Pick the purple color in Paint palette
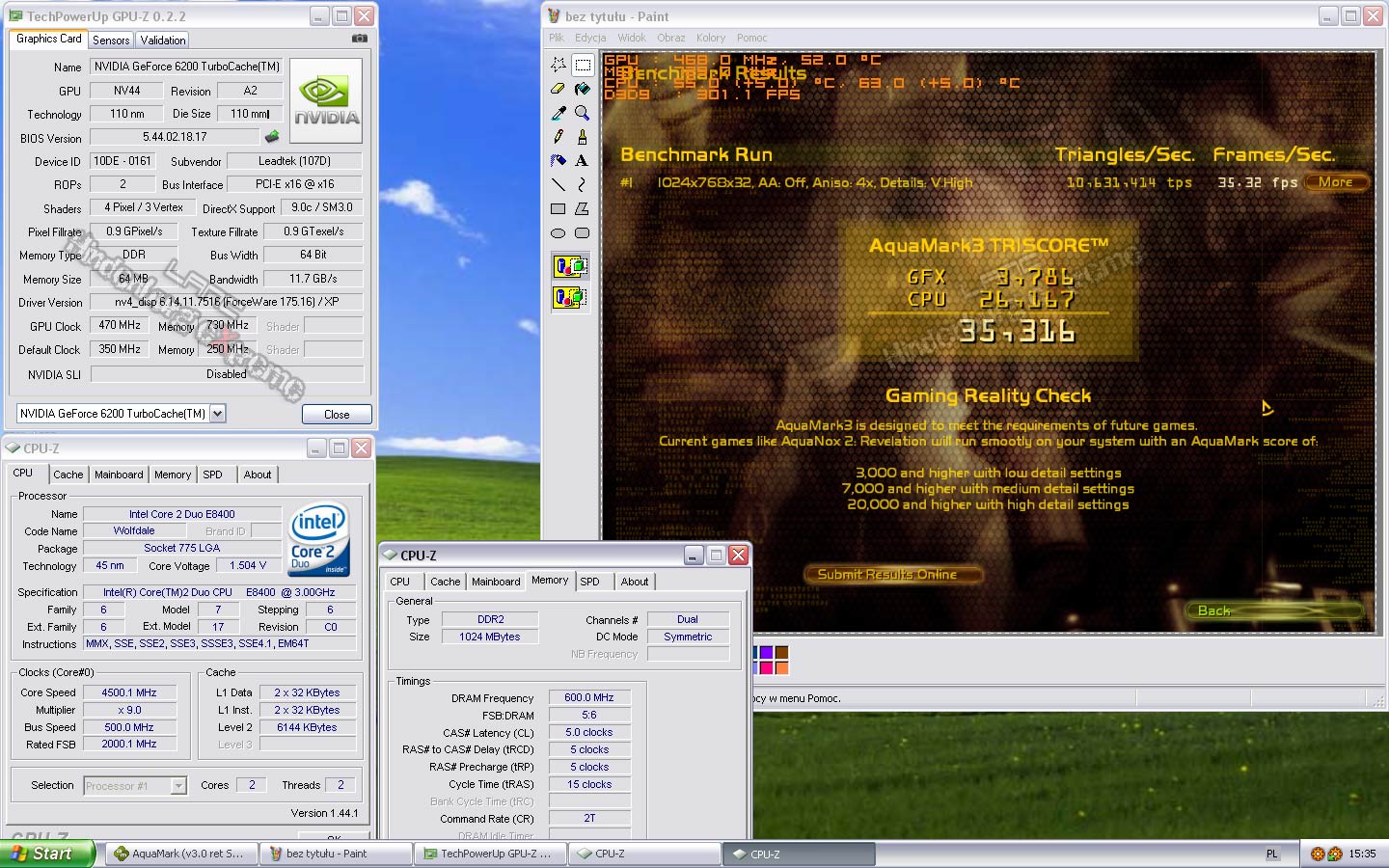 coord(767,653)
